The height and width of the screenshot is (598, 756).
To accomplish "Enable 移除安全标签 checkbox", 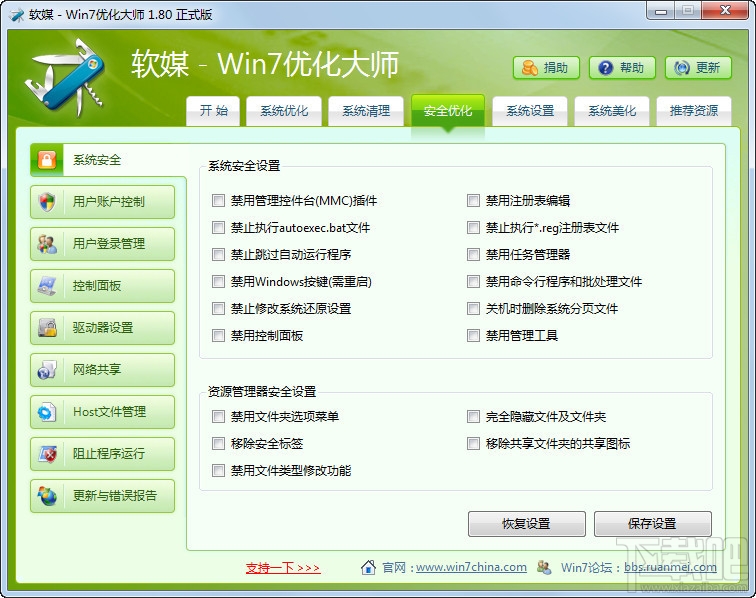I will click(218, 443).
